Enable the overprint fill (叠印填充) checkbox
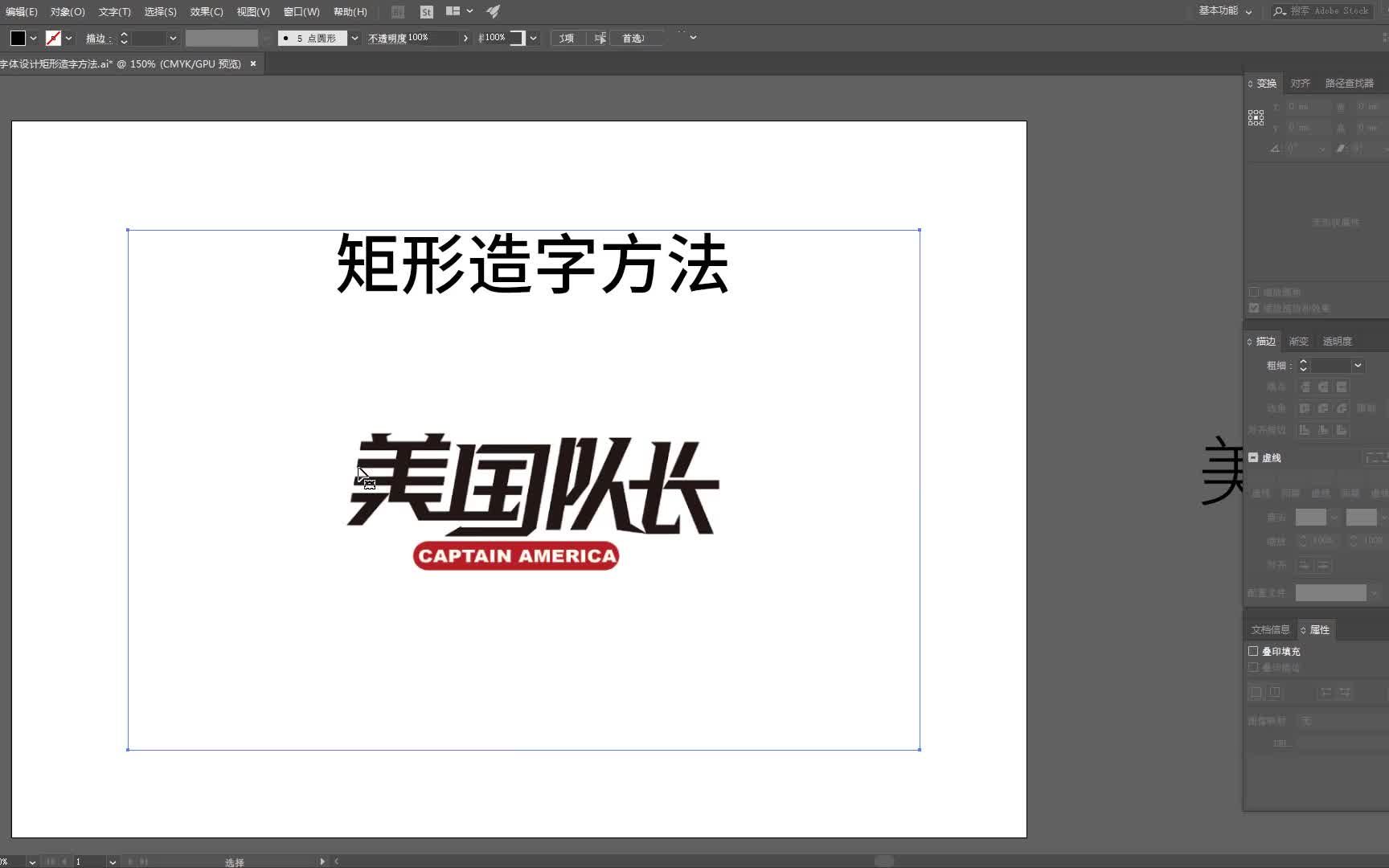 tap(1253, 651)
